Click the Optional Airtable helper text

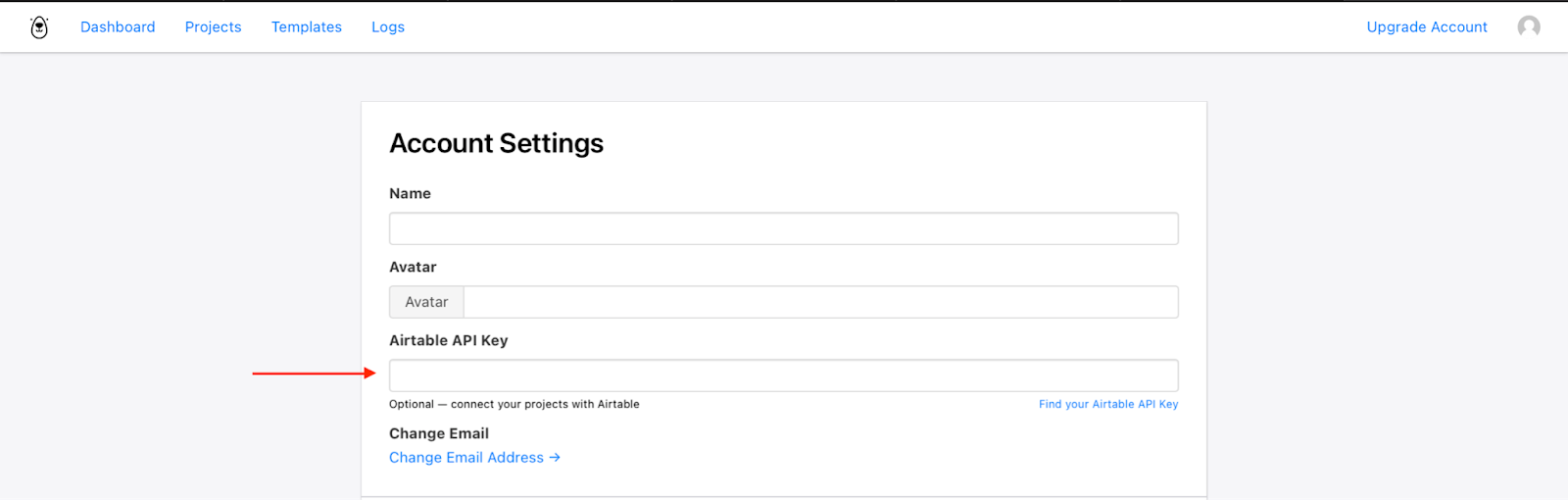(514, 404)
